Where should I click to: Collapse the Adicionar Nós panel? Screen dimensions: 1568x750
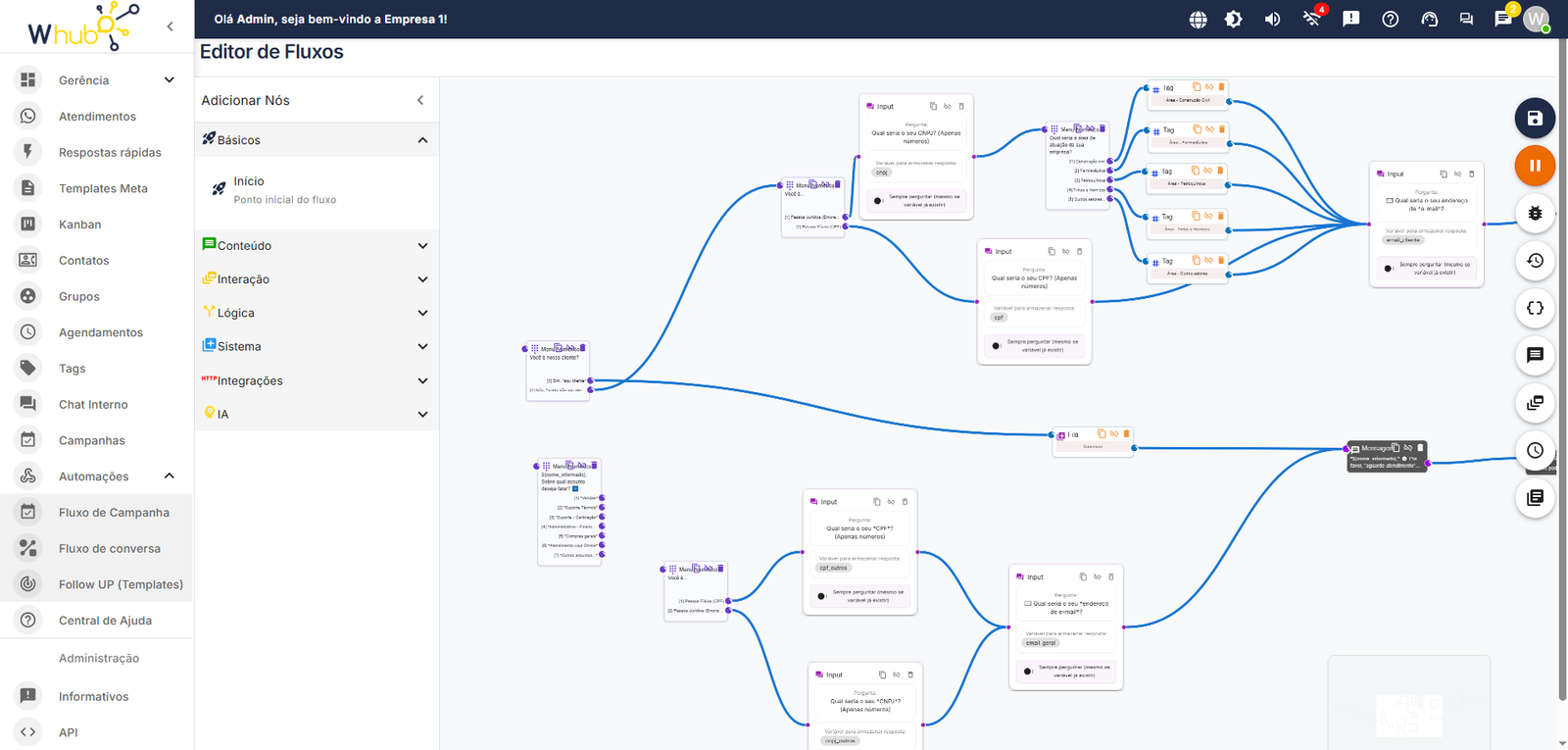point(420,100)
